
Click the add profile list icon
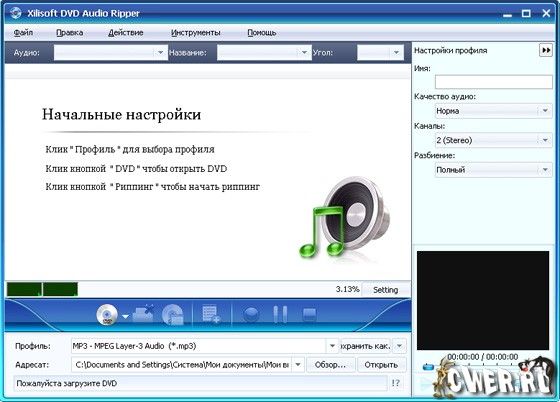click(211, 314)
